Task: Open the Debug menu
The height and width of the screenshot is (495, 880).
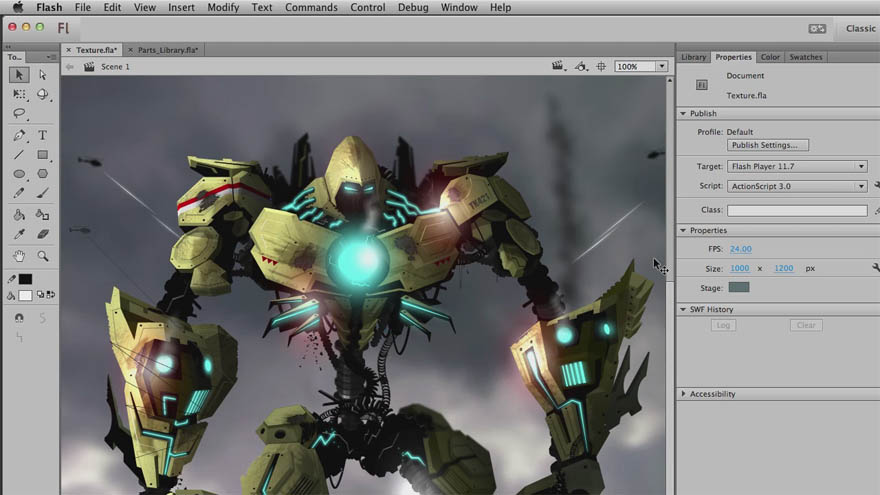Action: [413, 7]
